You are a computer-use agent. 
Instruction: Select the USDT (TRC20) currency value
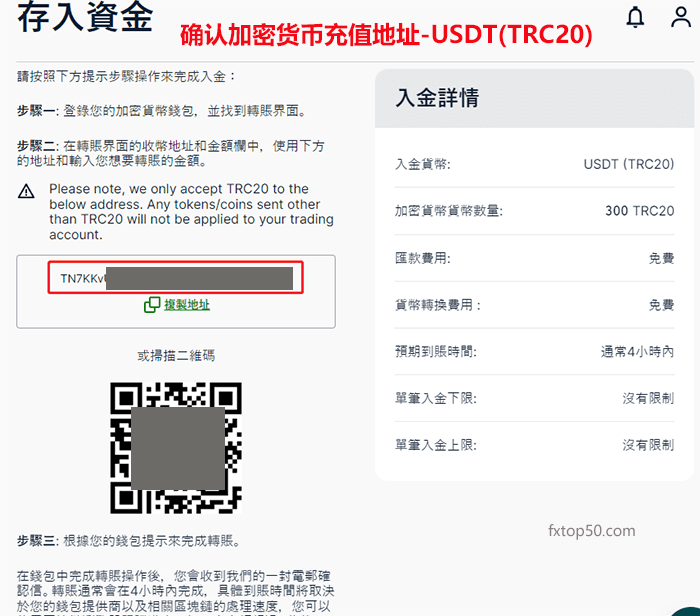click(x=629, y=164)
